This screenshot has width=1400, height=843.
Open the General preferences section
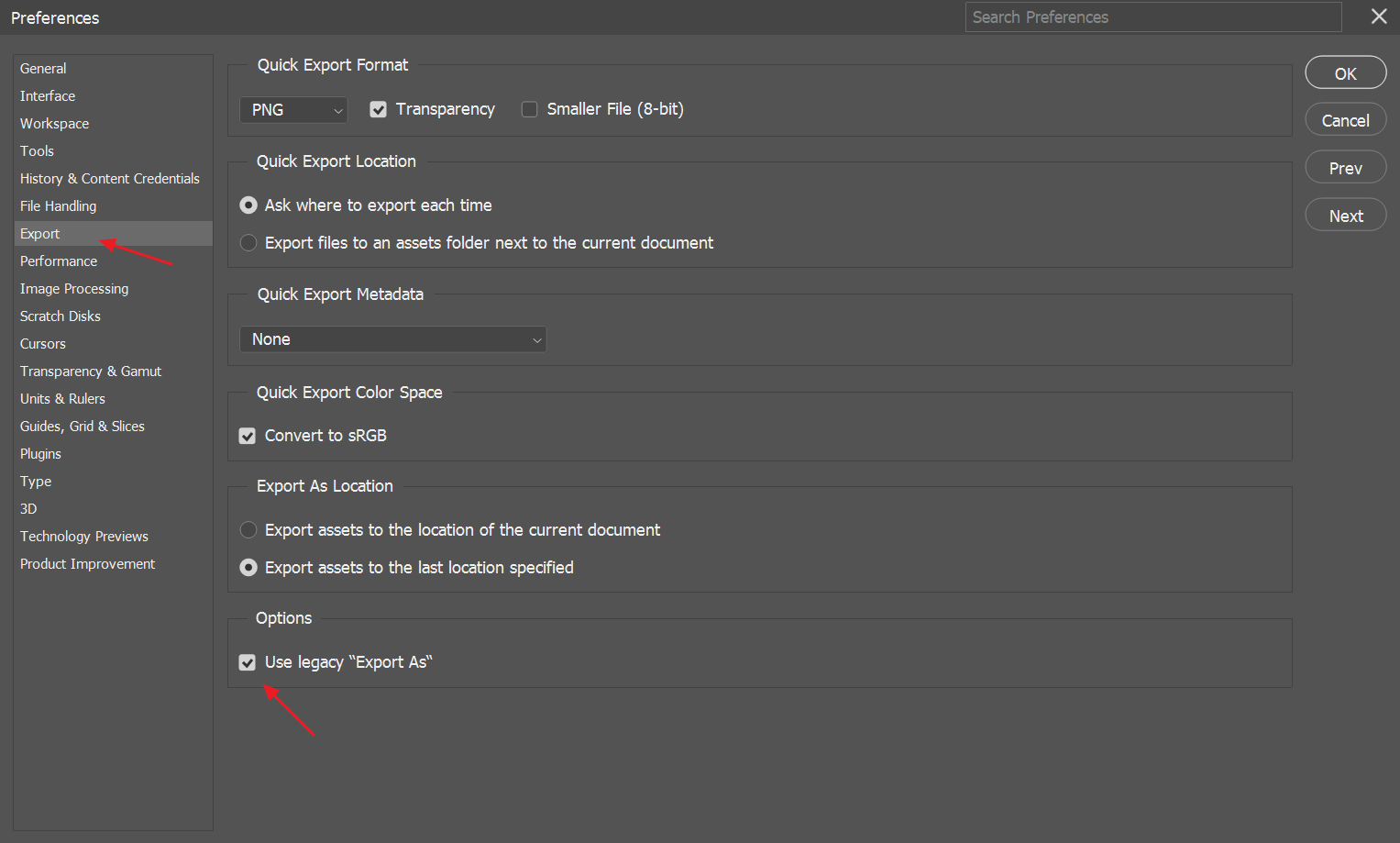(x=43, y=68)
